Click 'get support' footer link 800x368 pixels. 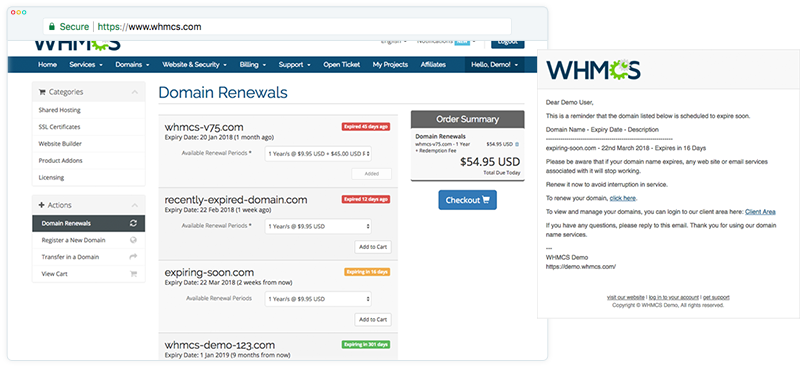click(716, 297)
